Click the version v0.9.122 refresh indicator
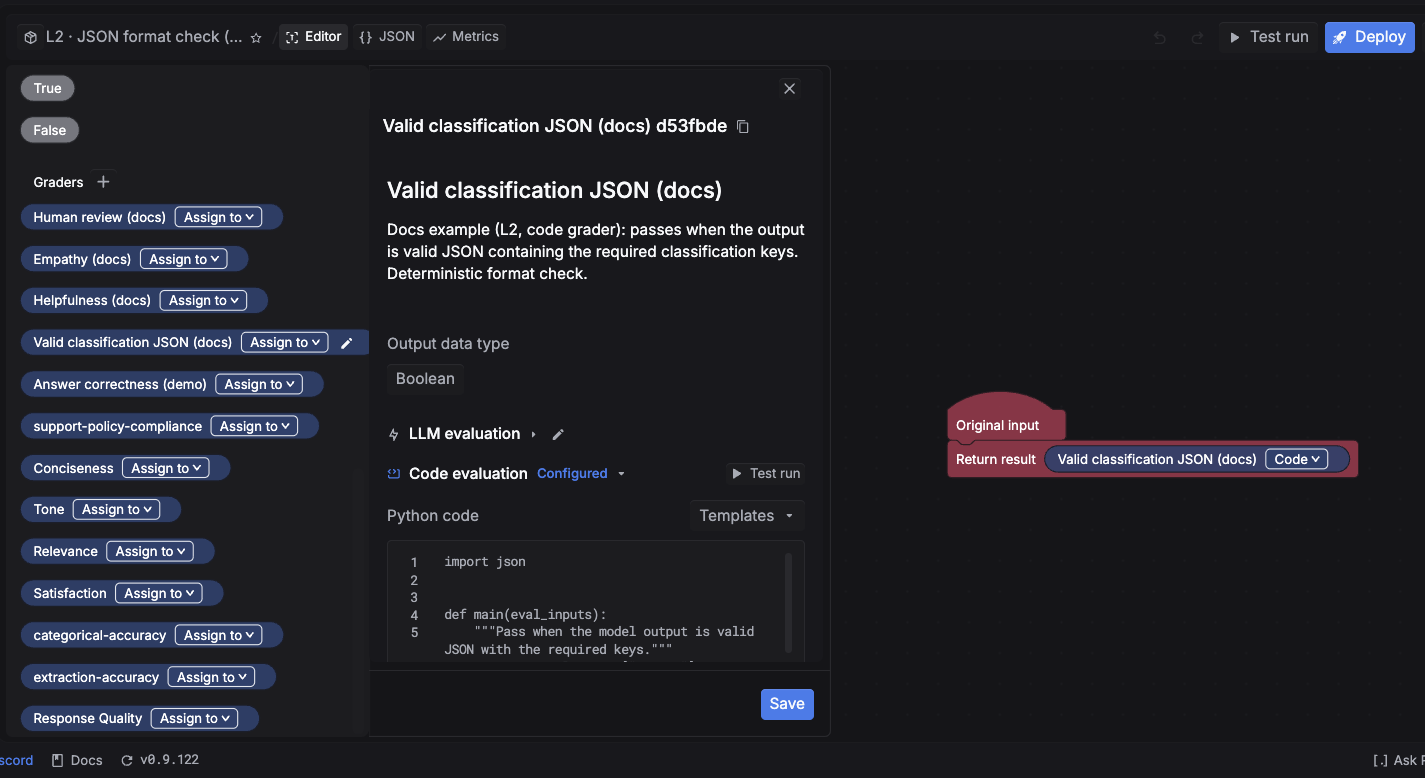Image resolution: width=1425 pixels, height=778 pixels. (x=160, y=760)
